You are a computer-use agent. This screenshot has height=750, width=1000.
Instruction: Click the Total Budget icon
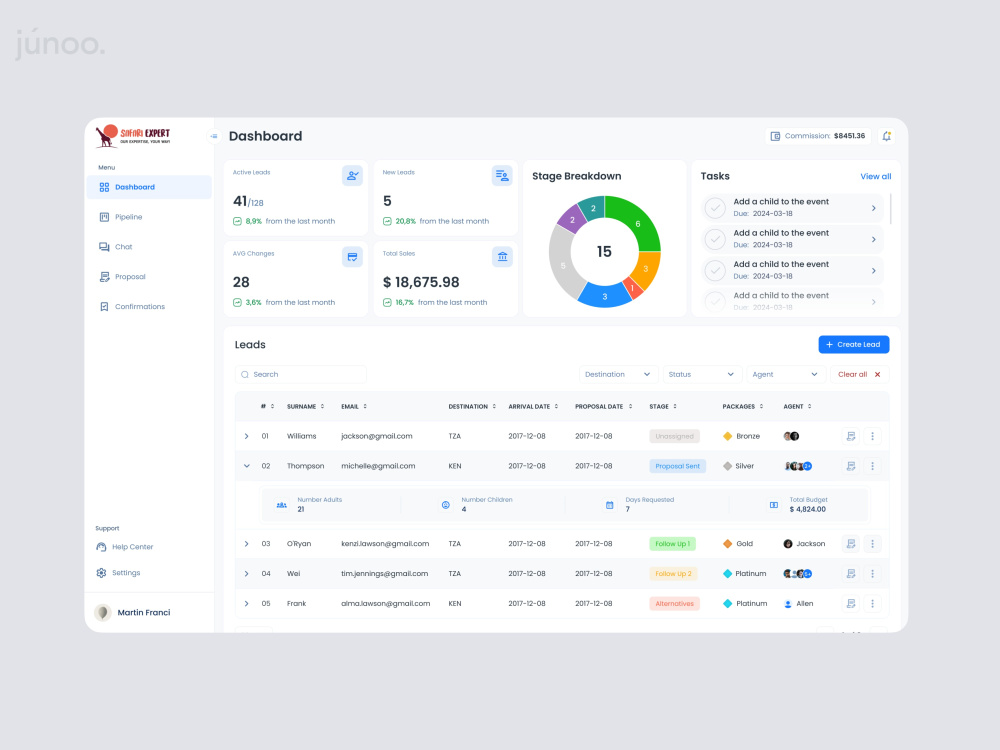pyautogui.click(x=774, y=504)
